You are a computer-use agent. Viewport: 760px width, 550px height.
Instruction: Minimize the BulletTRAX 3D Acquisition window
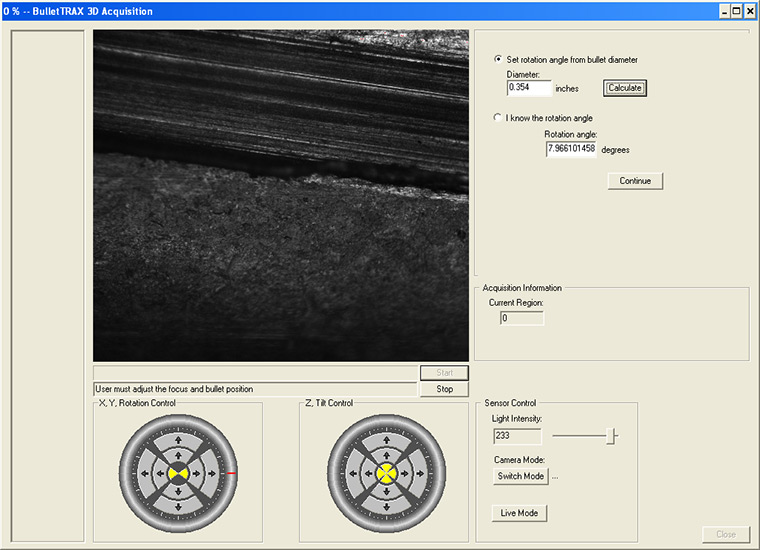coord(725,11)
